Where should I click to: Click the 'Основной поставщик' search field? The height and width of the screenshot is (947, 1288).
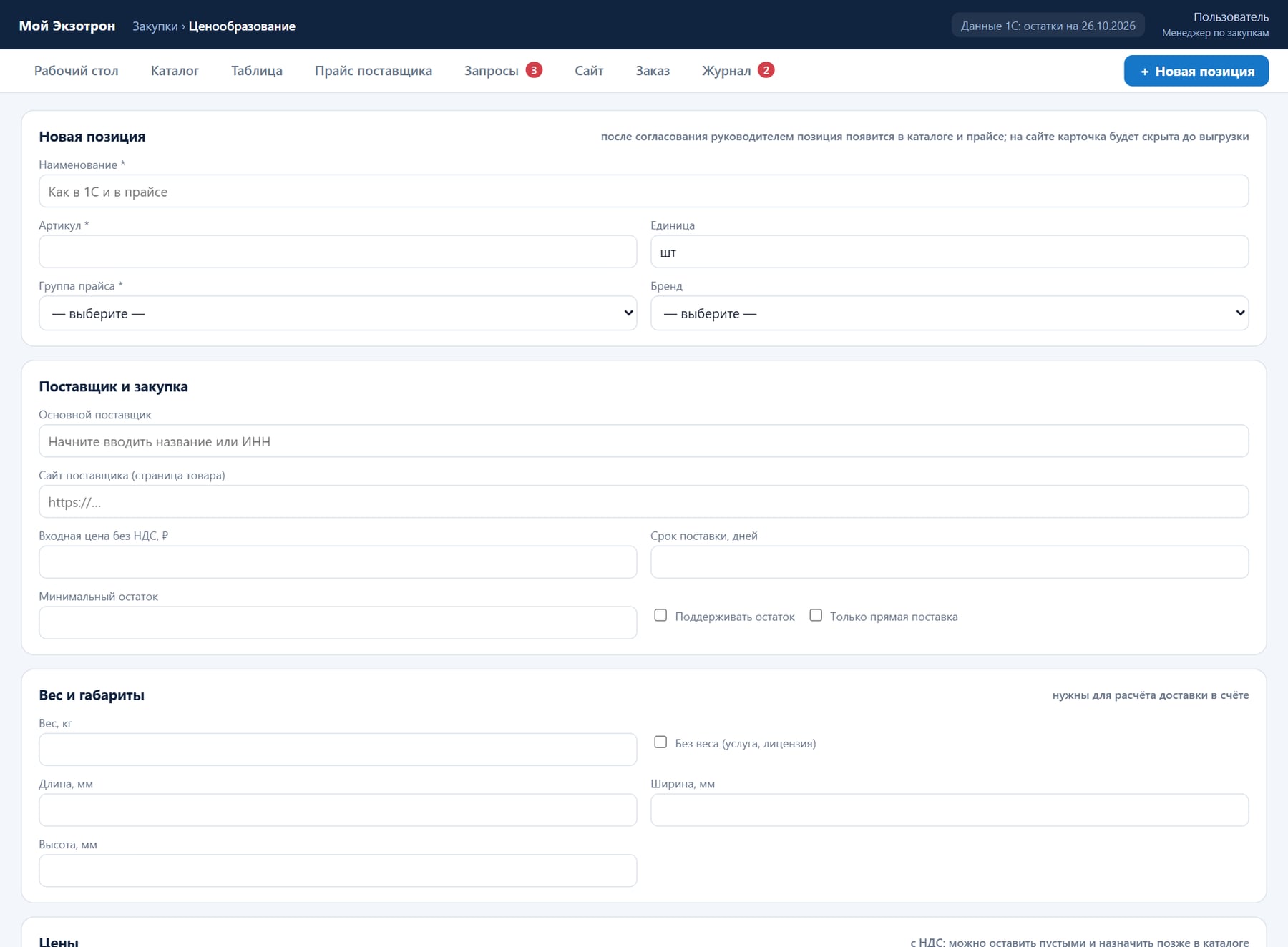click(x=644, y=441)
